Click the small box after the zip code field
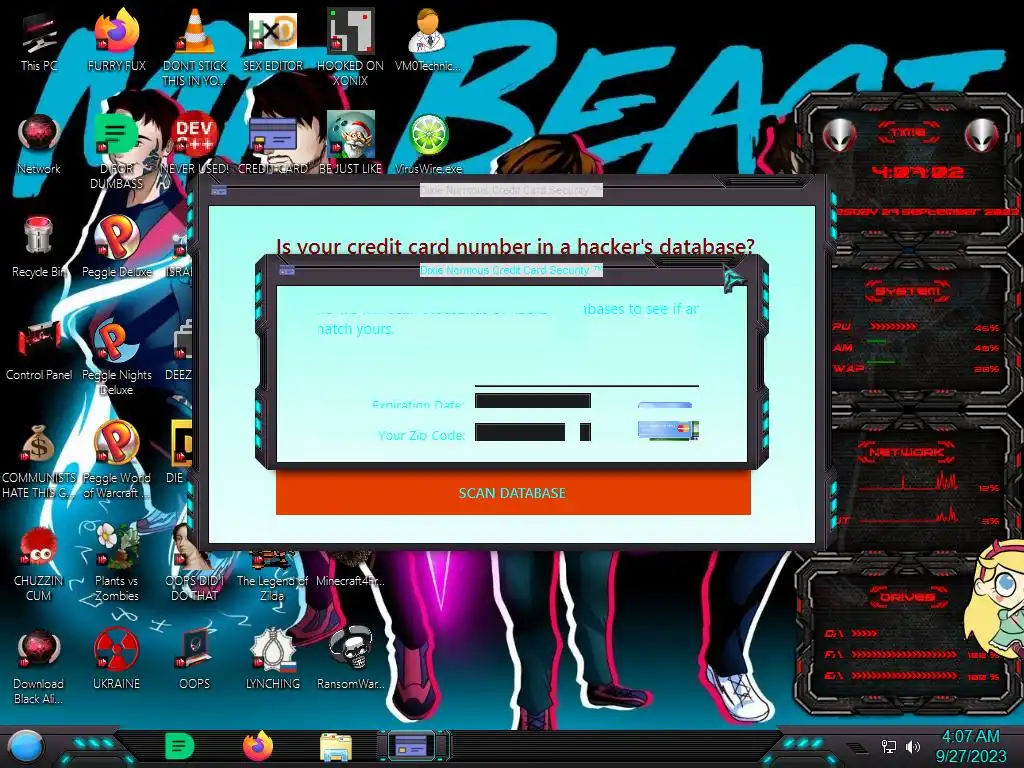 [x=585, y=432]
